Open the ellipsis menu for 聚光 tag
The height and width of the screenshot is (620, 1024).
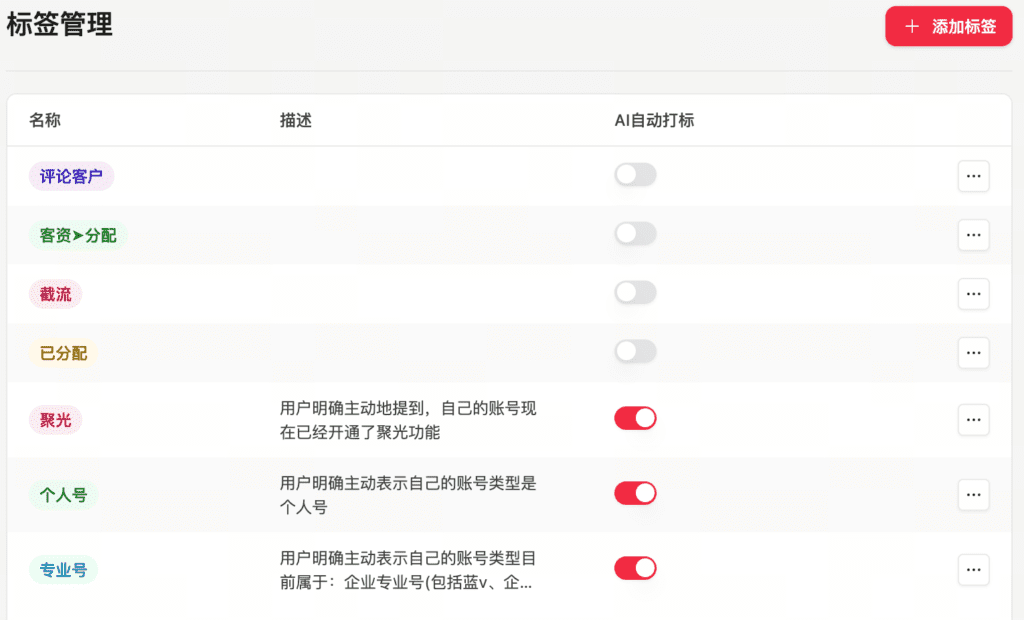973,420
